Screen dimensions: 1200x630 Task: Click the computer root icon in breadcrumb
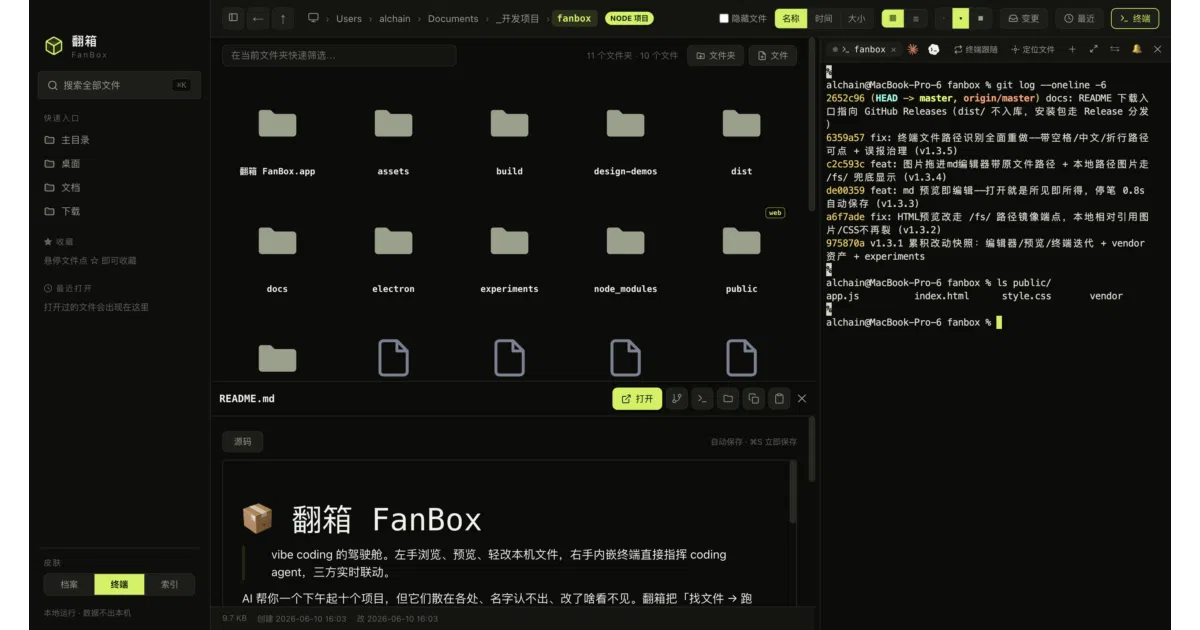pyautogui.click(x=313, y=18)
